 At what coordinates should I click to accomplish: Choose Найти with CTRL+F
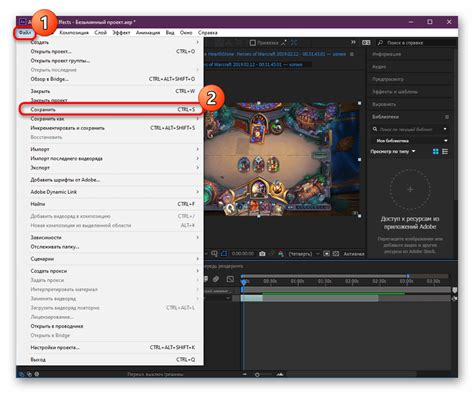[x=111, y=204]
